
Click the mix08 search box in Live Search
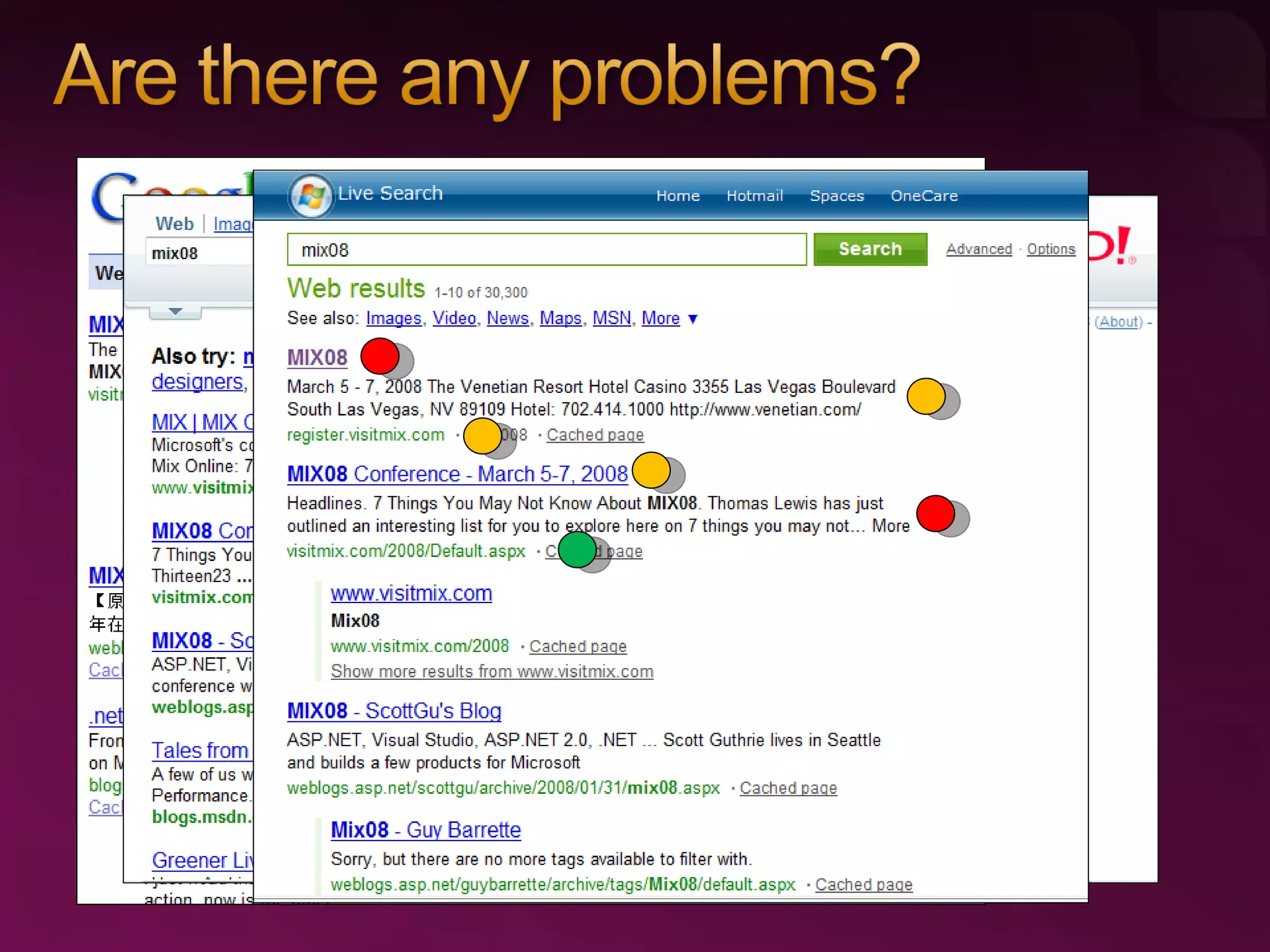tap(546, 250)
